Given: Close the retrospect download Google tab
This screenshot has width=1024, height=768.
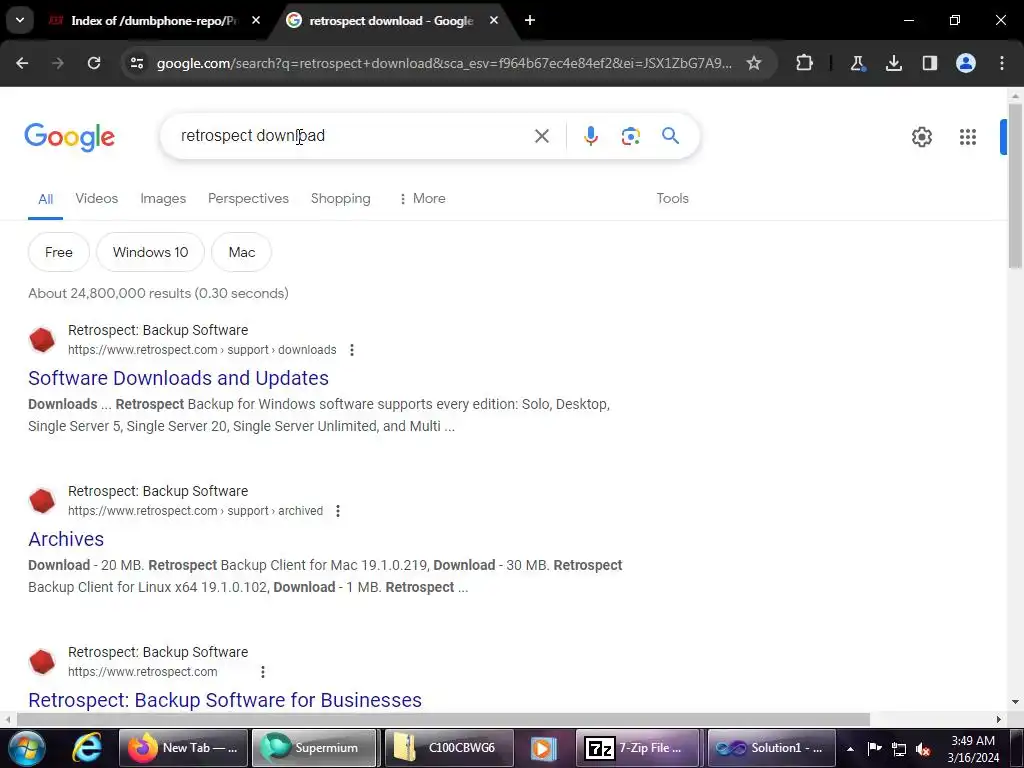Looking at the screenshot, I should 494,20.
